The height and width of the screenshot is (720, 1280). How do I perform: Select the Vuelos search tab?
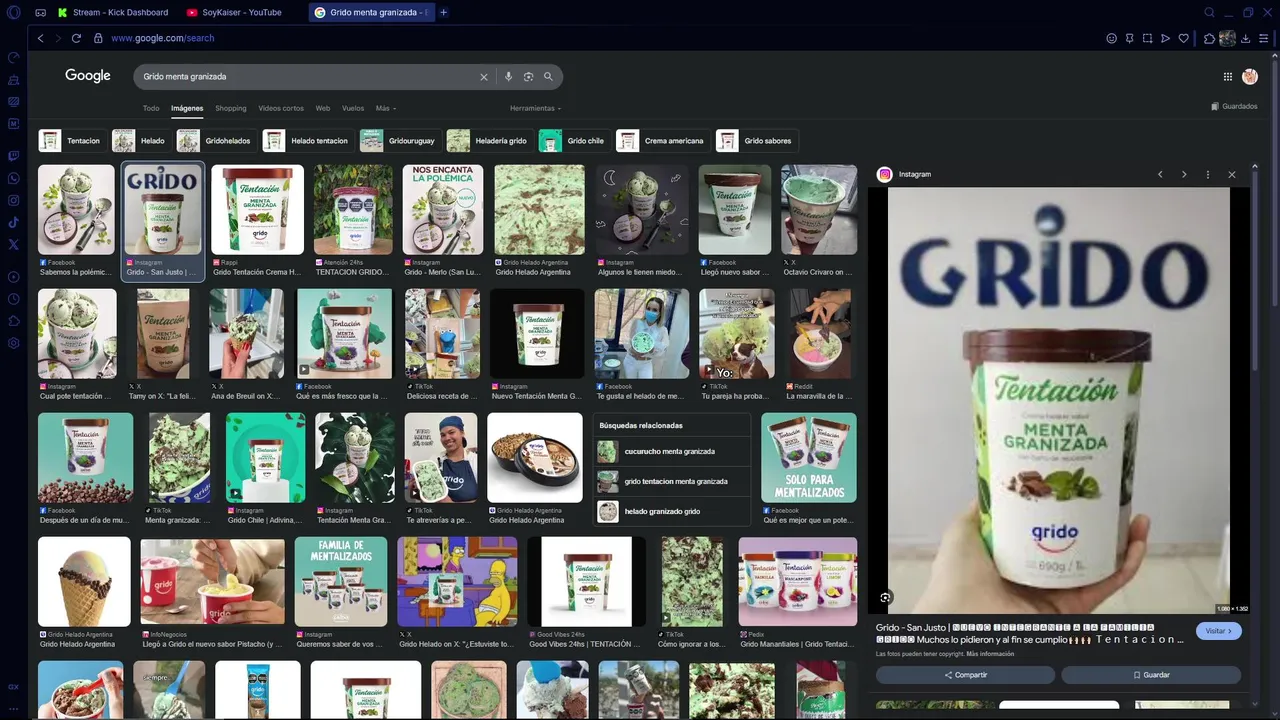point(353,108)
